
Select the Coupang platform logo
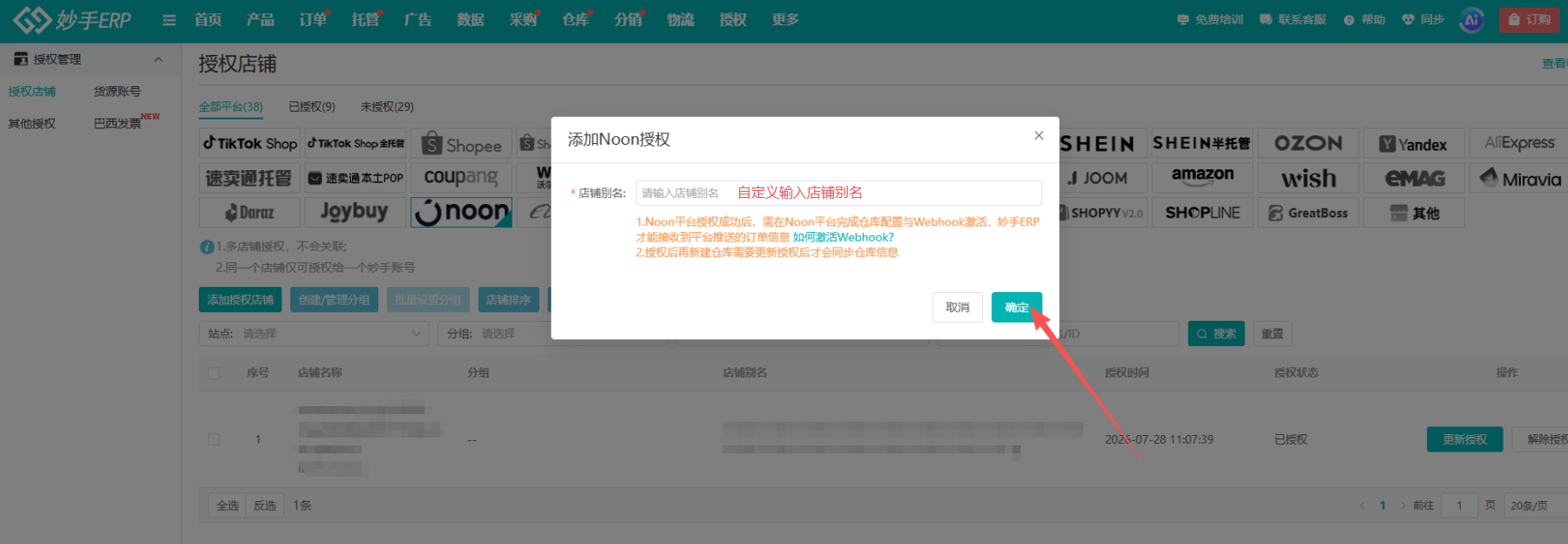tap(461, 178)
